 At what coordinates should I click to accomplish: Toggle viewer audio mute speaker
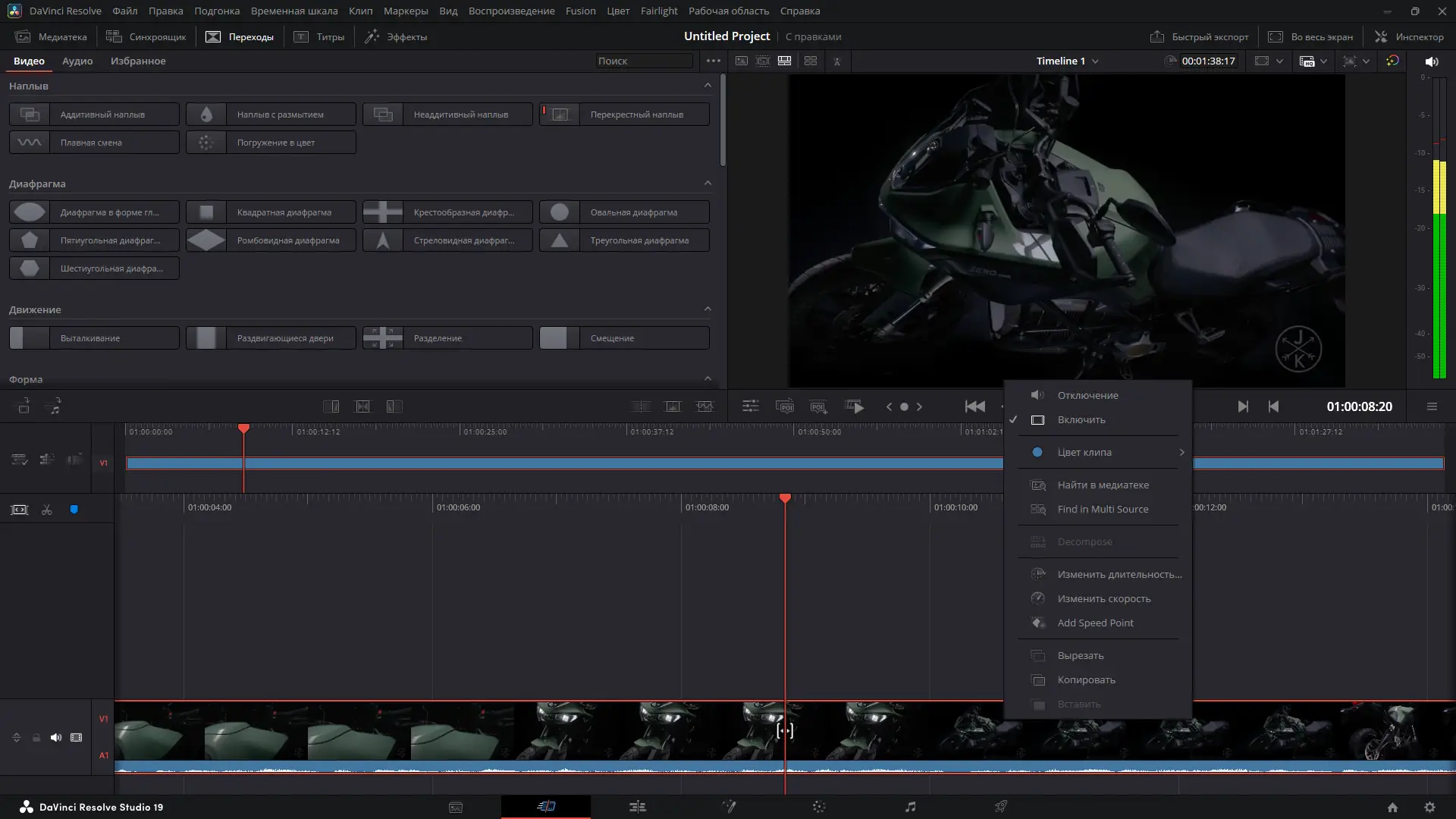(x=1431, y=61)
